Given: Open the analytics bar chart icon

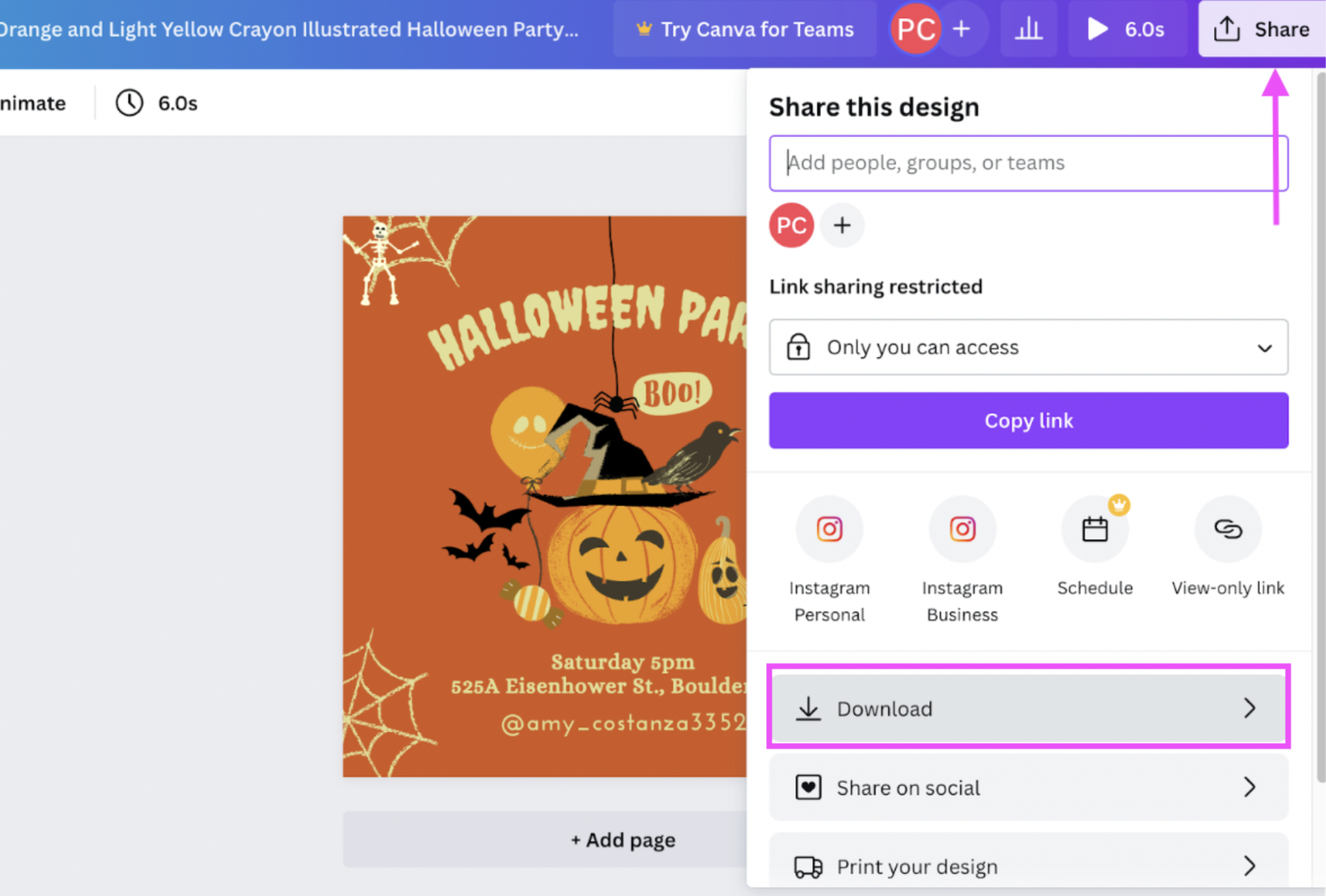Looking at the screenshot, I should click(1029, 29).
